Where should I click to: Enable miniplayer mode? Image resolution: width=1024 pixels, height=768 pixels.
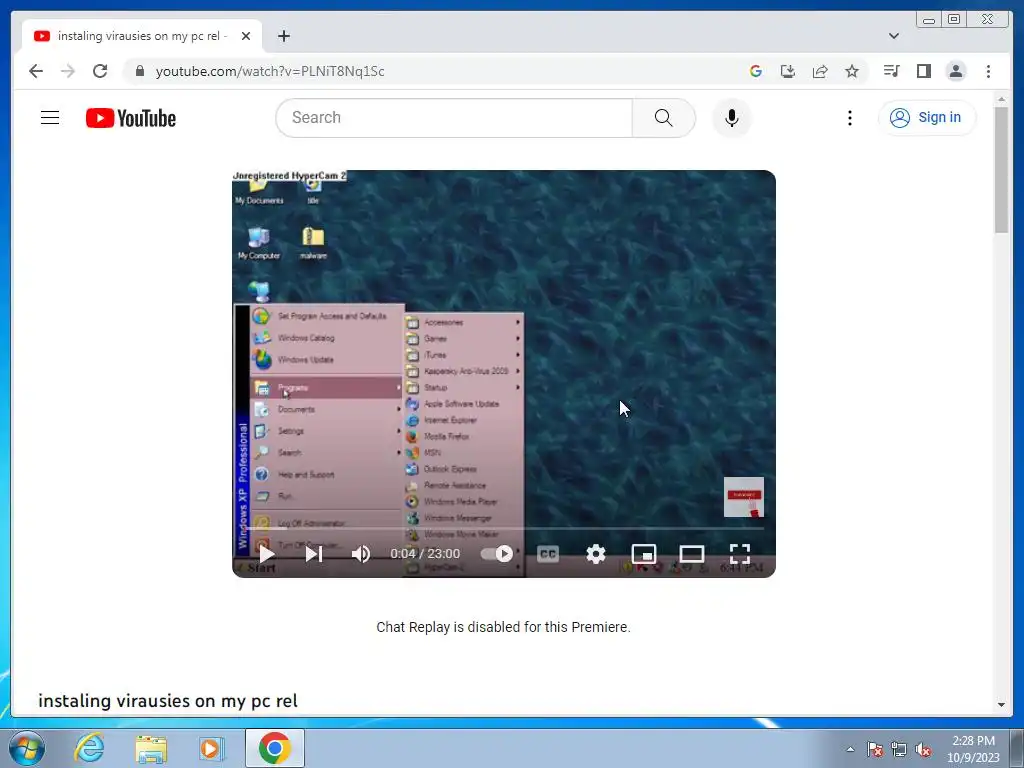tap(643, 554)
